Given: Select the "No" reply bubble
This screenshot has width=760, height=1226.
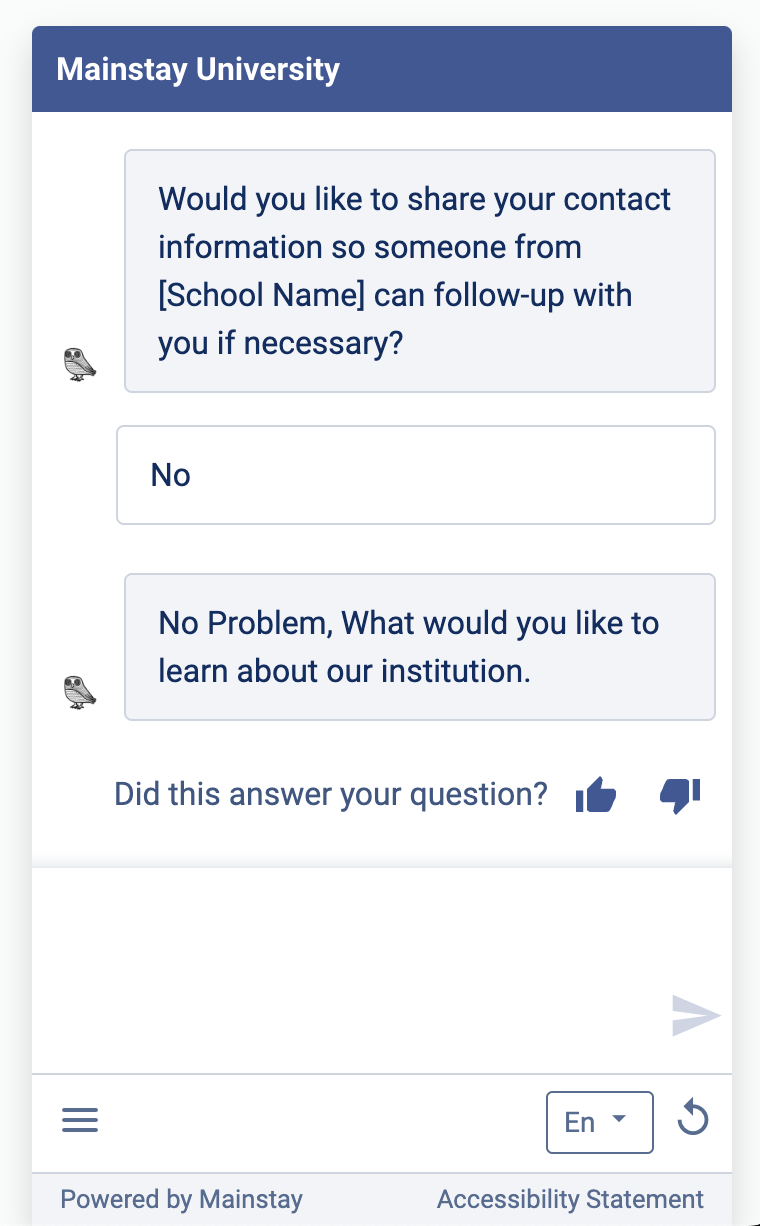Looking at the screenshot, I should coord(416,475).
